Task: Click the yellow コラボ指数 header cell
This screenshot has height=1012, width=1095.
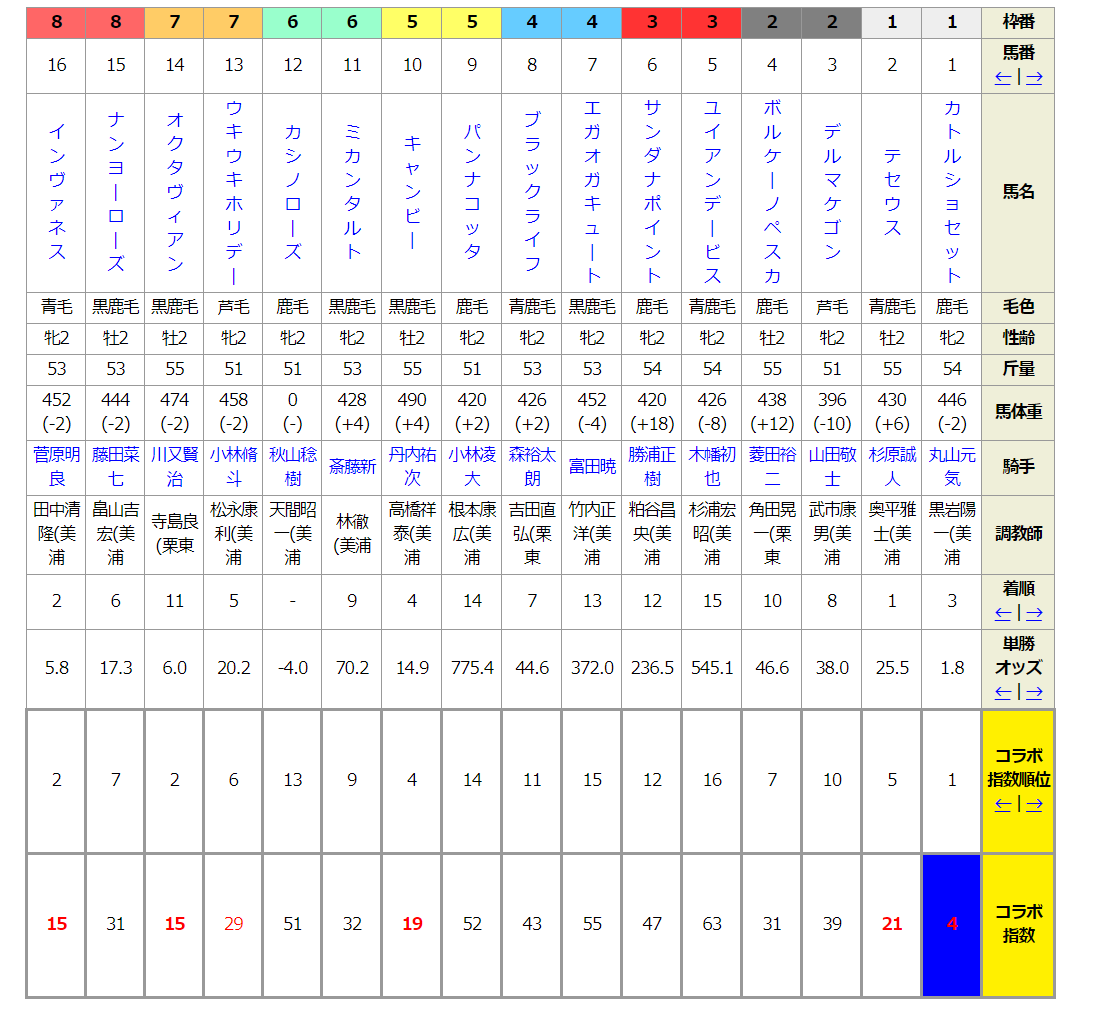Action: coord(1018,925)
